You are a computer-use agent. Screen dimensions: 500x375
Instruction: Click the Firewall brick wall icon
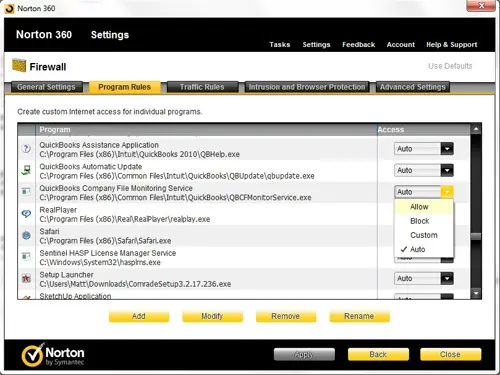(x=19, y=65)
